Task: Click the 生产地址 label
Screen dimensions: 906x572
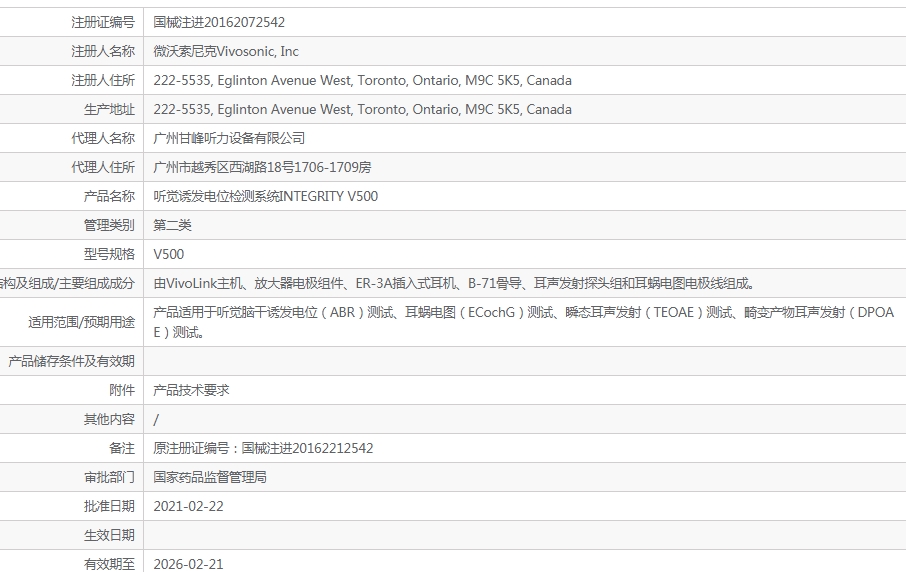Action: pos(109,109)
